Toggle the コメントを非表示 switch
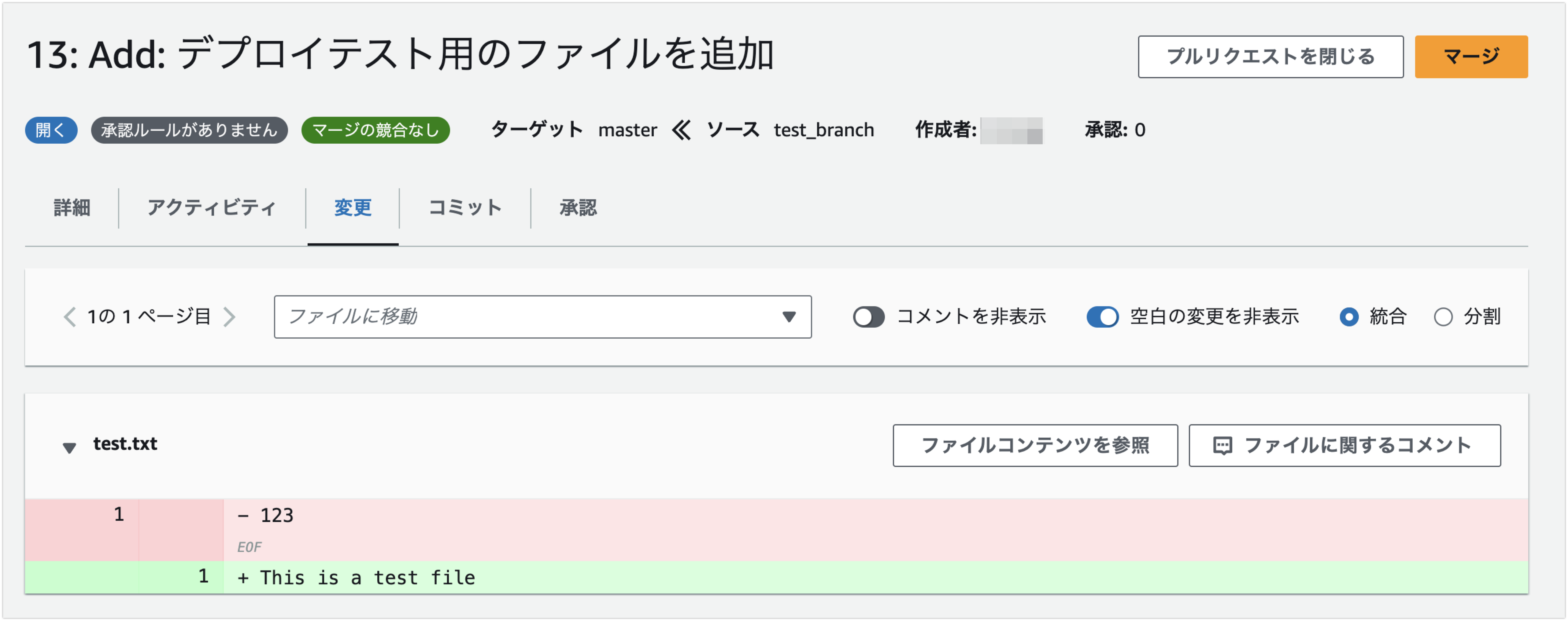This screenshot has width=1568, height=621. click(x=868, y=317)
